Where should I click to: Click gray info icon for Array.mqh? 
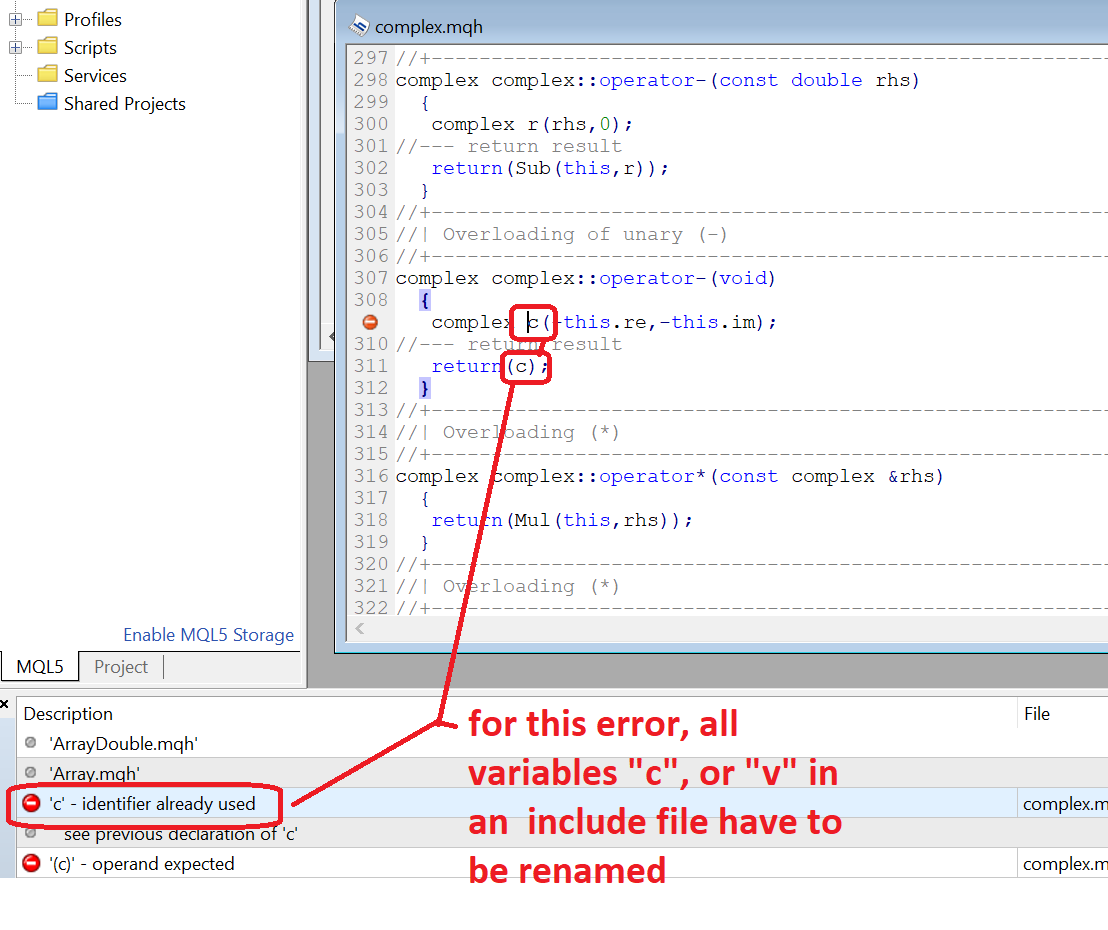pyautogui.click(x=30, y=772)
